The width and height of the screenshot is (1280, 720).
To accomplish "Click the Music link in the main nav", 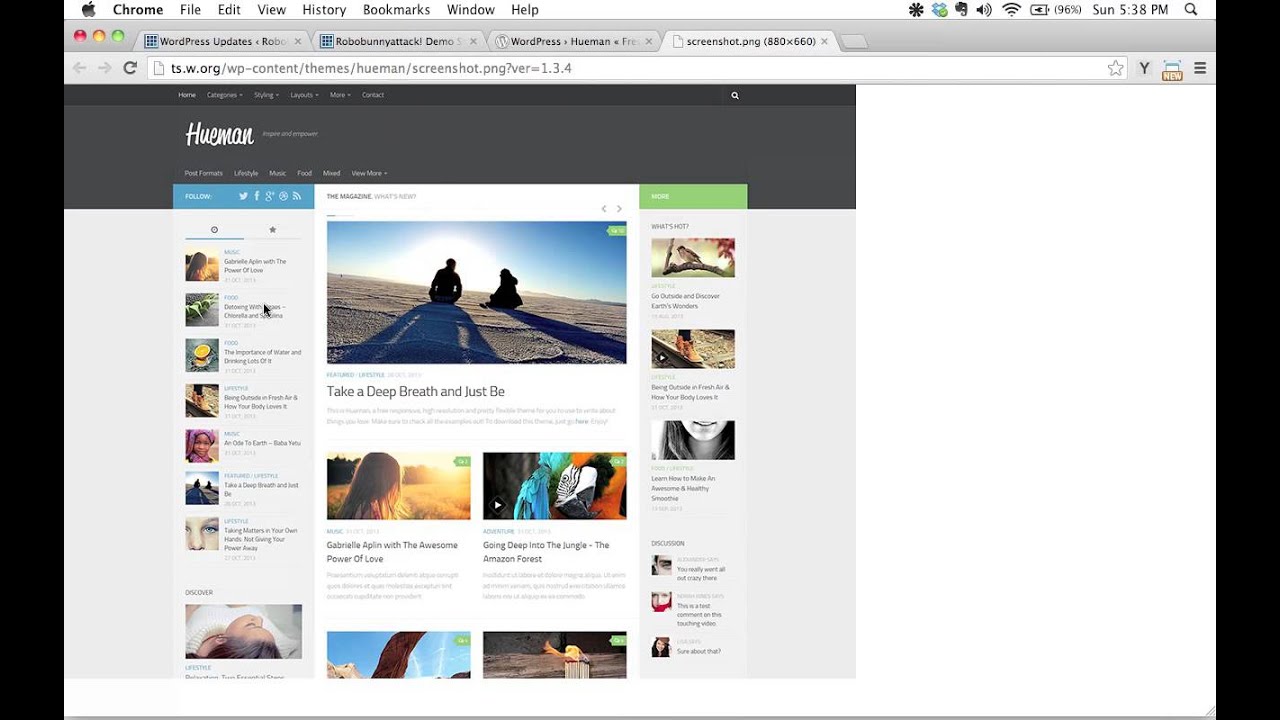I will point(278,173).
